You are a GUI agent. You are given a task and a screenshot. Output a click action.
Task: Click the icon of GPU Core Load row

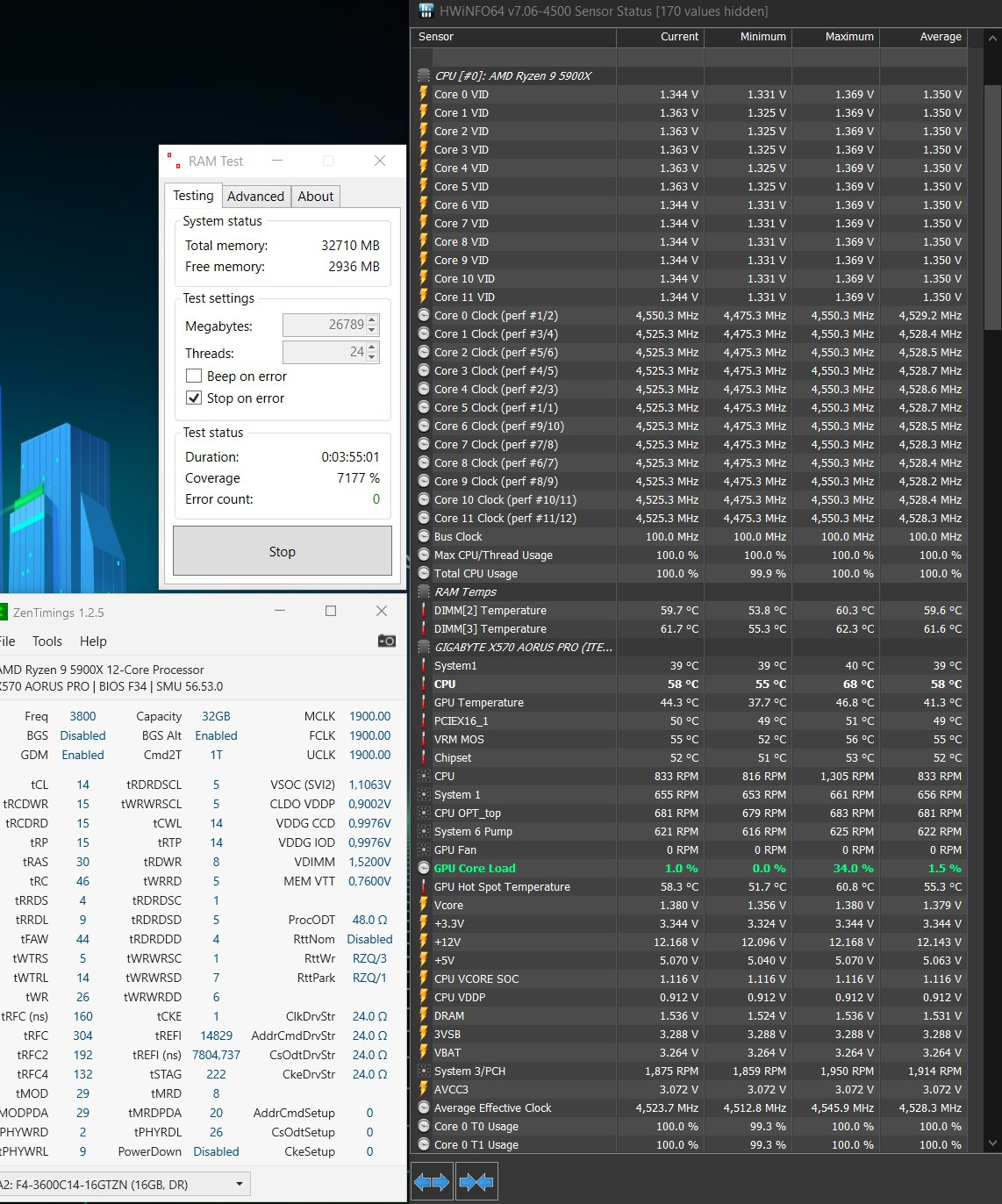coord(424,868)
